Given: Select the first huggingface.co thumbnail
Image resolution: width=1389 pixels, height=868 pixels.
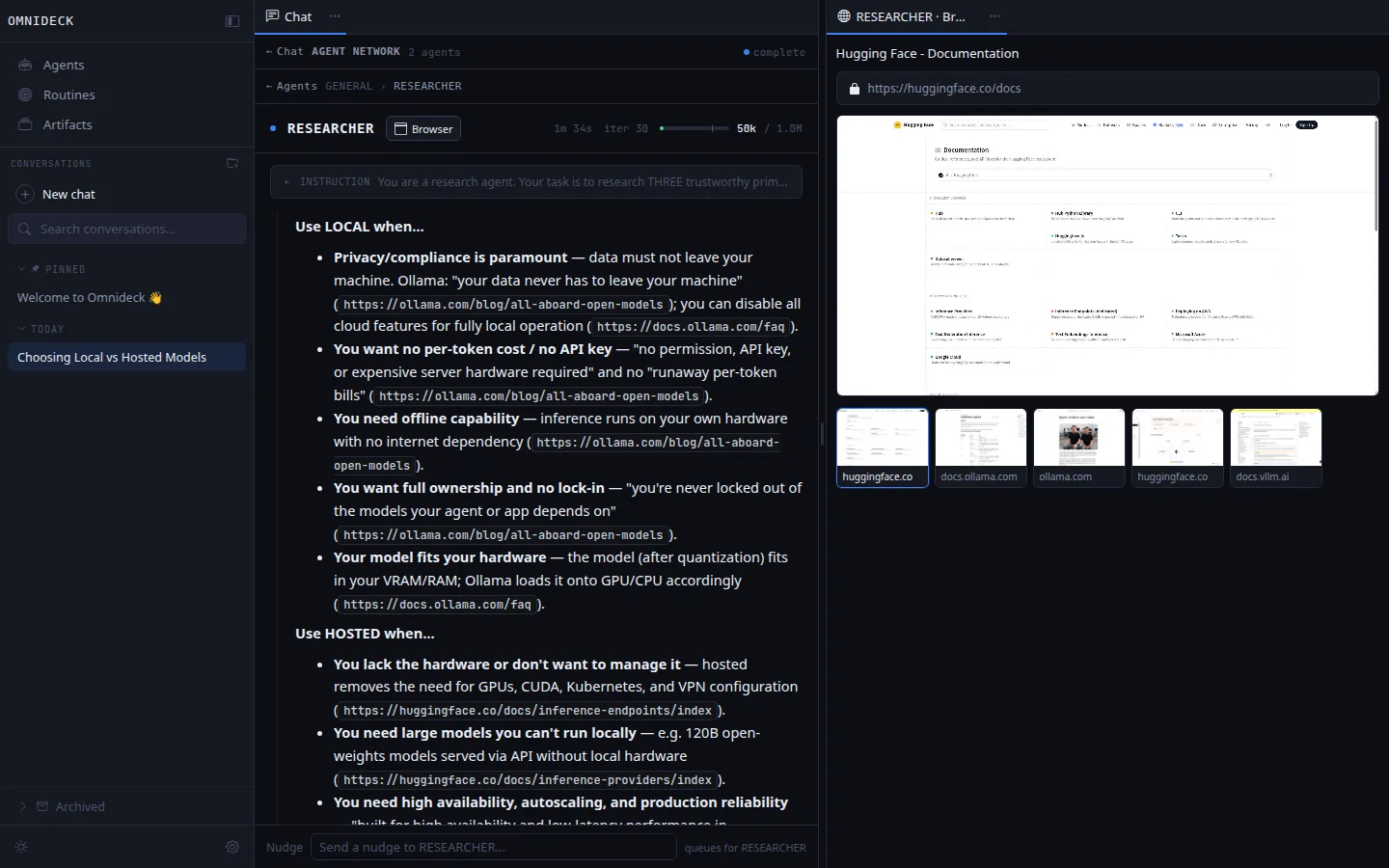Looking at the screenshot, I should point(883,448).
